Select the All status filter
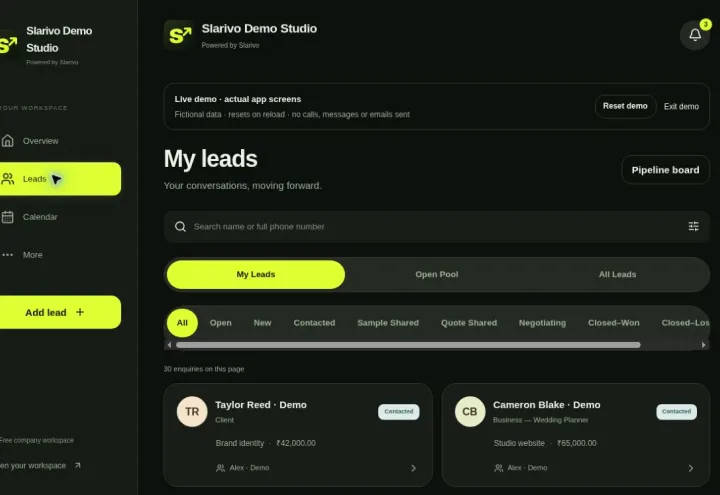The height and width of the screenshot is (495, 720). pyautogui.click(x=182, y=323)
